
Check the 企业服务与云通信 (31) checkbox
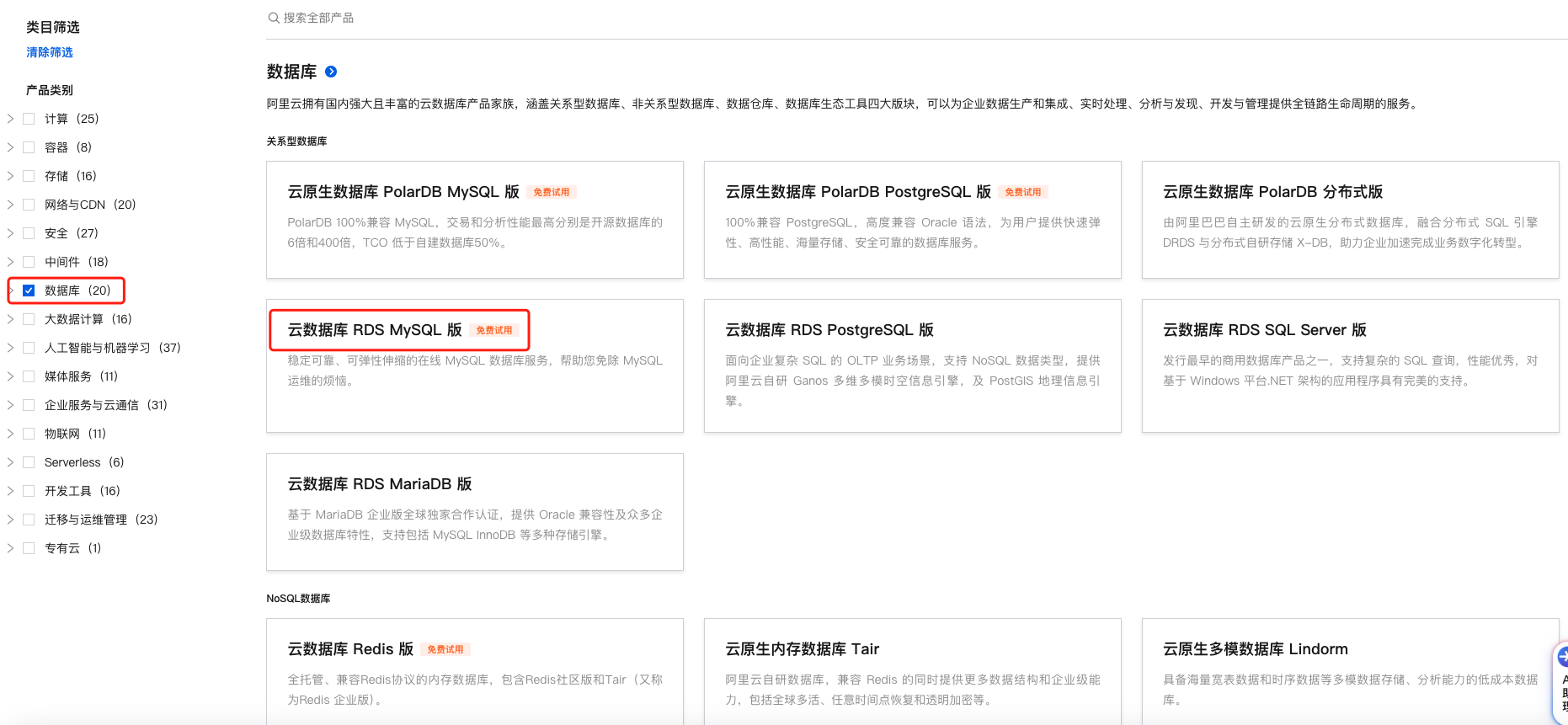pos(29,405)
